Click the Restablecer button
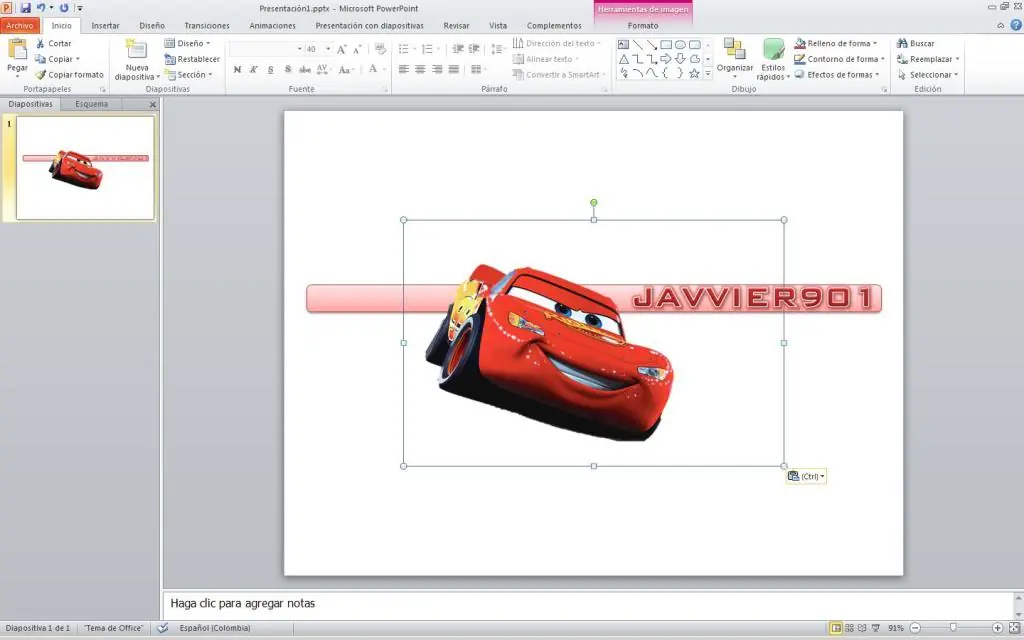Screen dimensions: 1024x640 tap(192, 59)
